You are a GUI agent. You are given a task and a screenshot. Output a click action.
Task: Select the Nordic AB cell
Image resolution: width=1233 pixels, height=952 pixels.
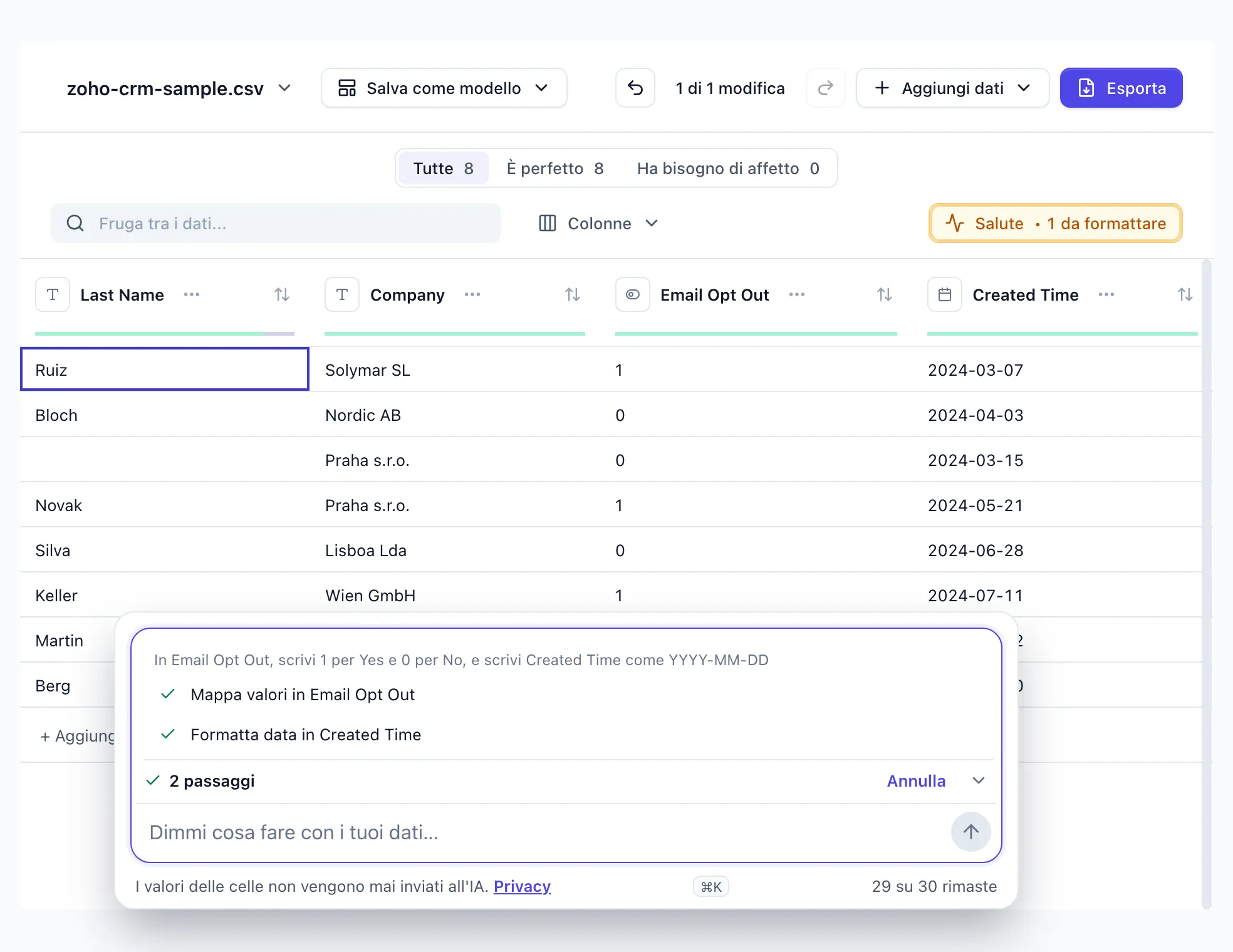(x=455, y=415)
